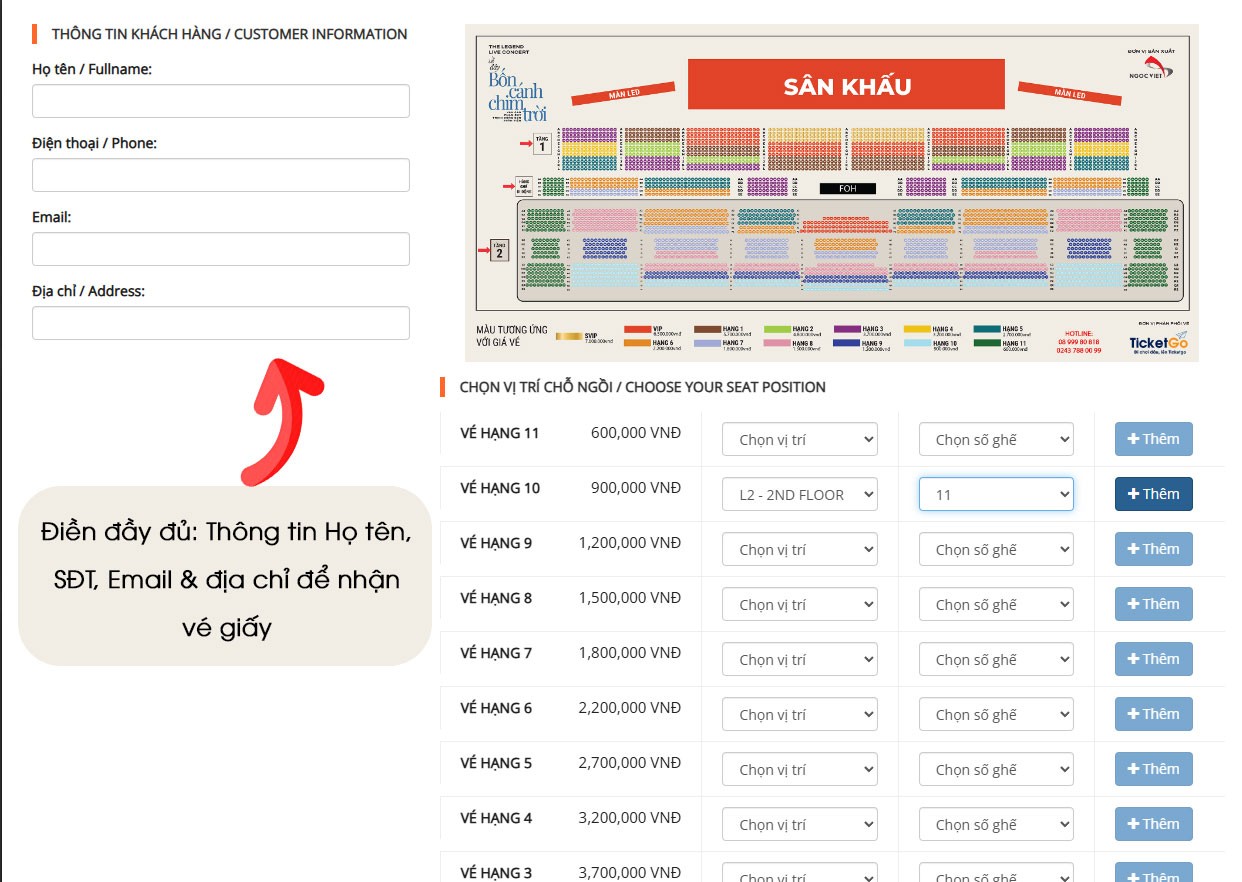Click the FOH box on seating chart

tap(847, 188)
